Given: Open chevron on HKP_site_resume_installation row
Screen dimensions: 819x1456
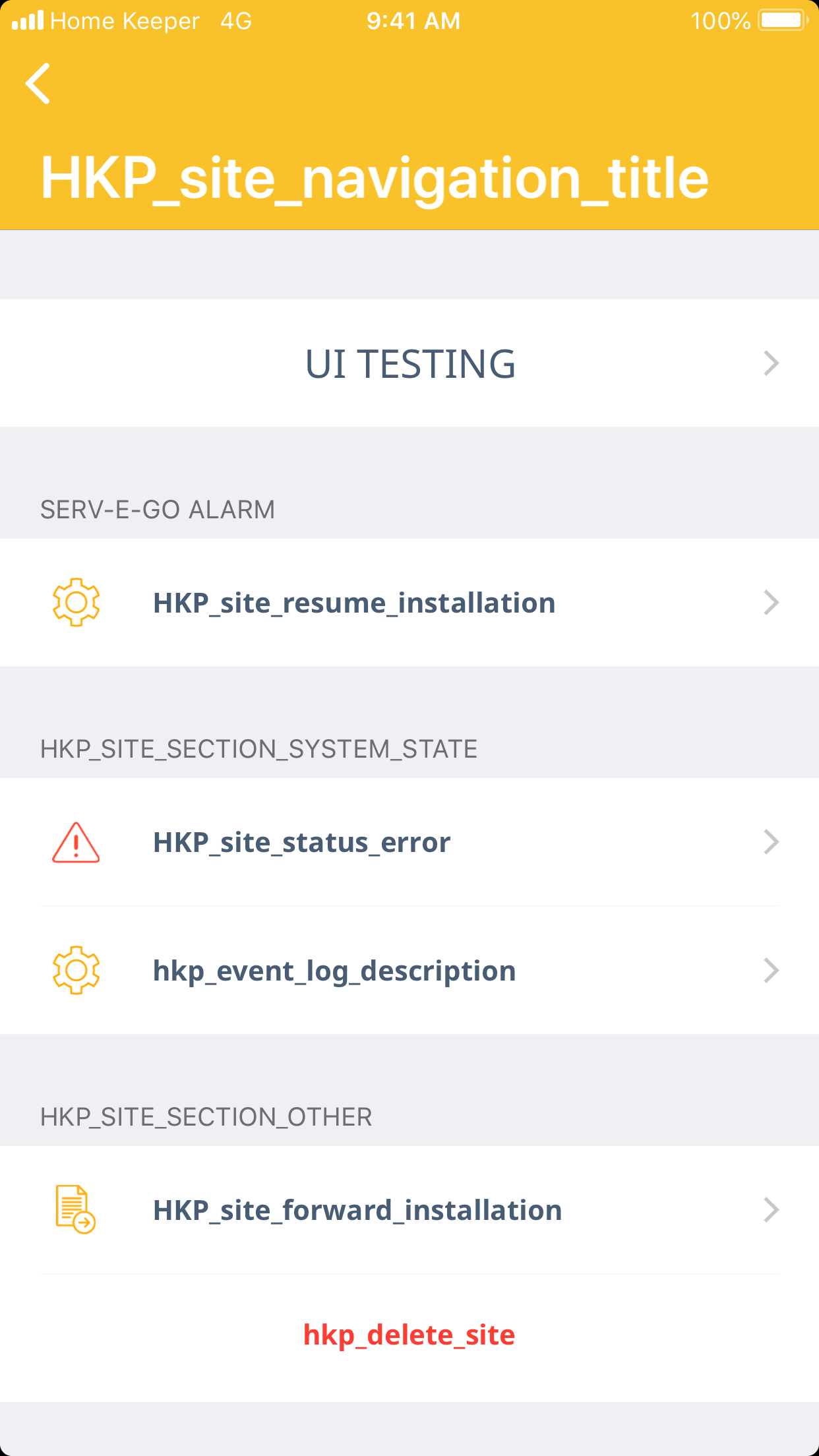Looking at the screenshot, I should click(x=771, y=603).
